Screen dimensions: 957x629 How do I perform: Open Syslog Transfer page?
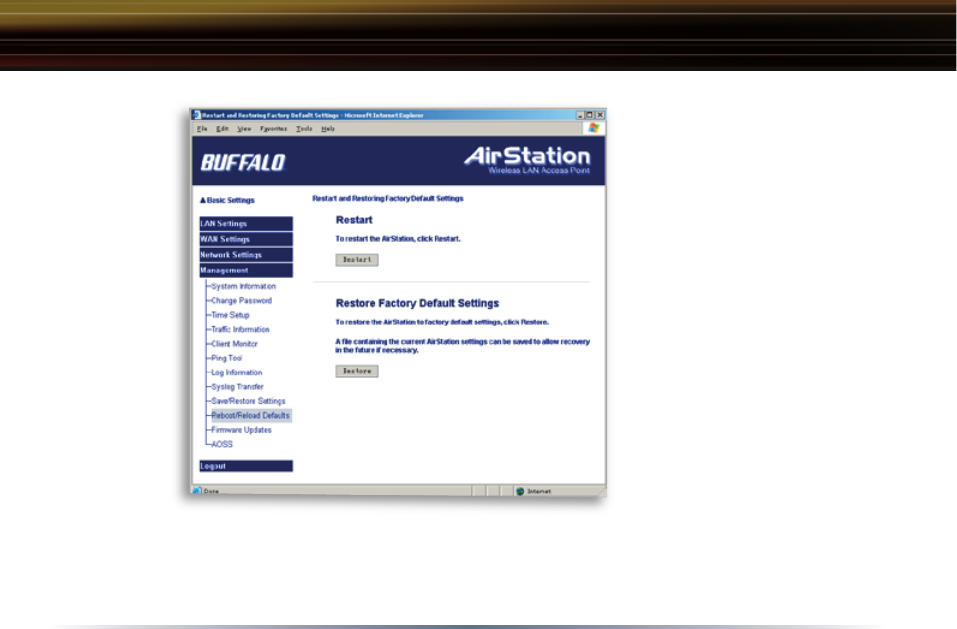237,387
